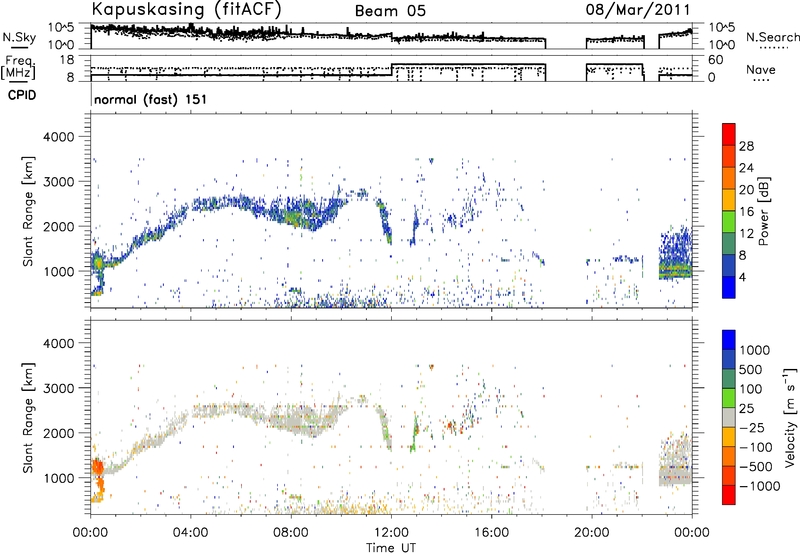
Task: Click the 'N.Search' legend label
Action: click(x=772, y=37)
